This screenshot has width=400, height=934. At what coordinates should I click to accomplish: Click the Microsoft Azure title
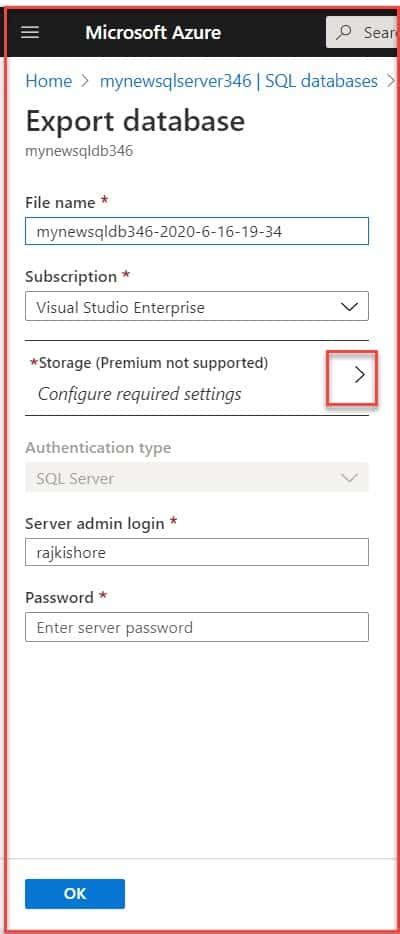(x=153, y=32)
